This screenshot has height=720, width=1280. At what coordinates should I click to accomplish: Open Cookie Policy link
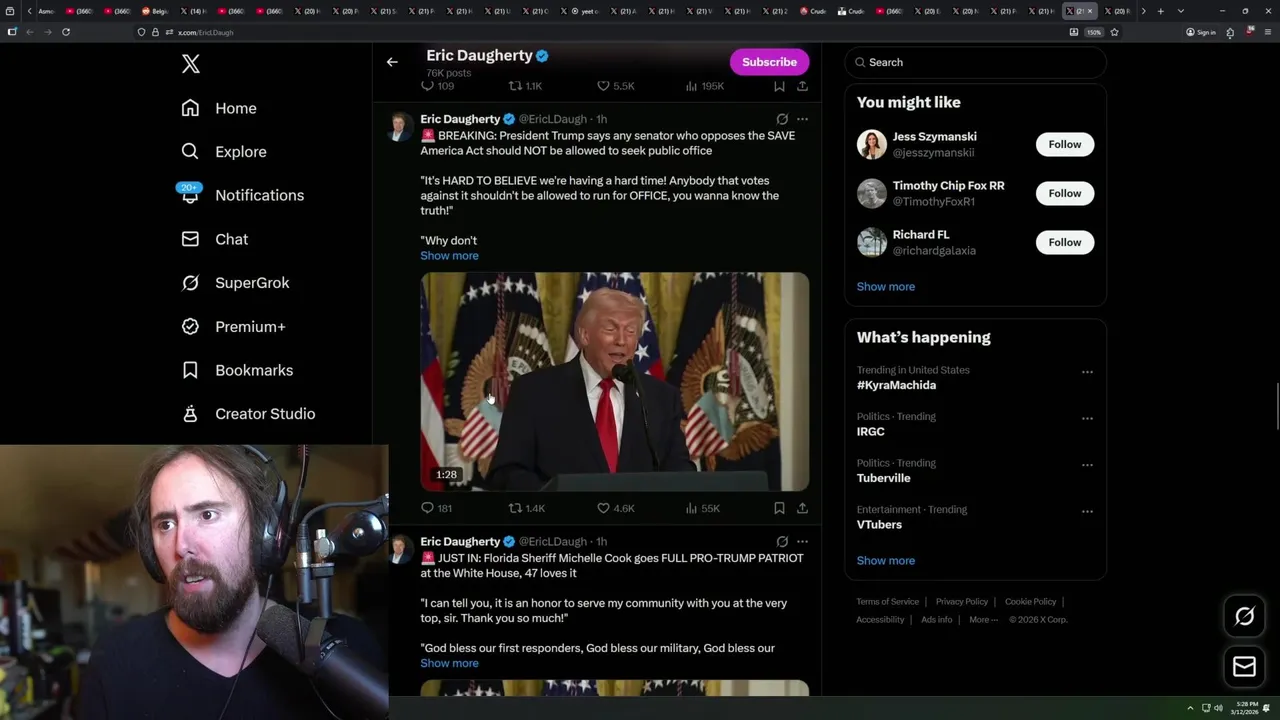pos(1030,601)
